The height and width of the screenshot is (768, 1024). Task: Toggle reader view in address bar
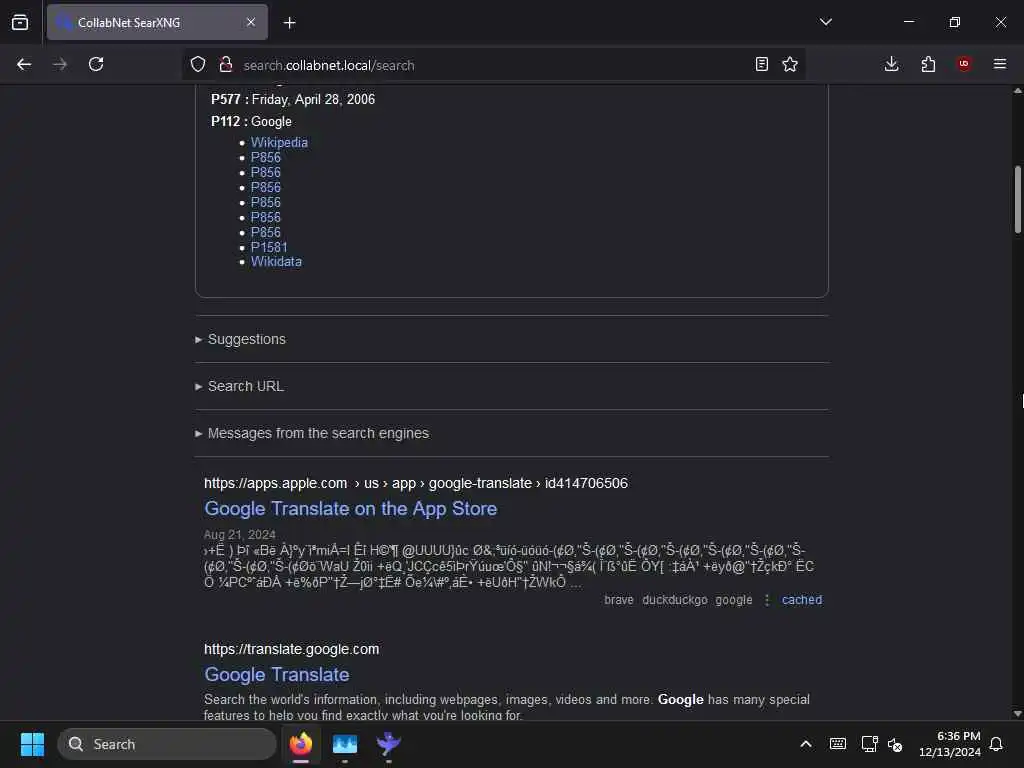point(761,64)
